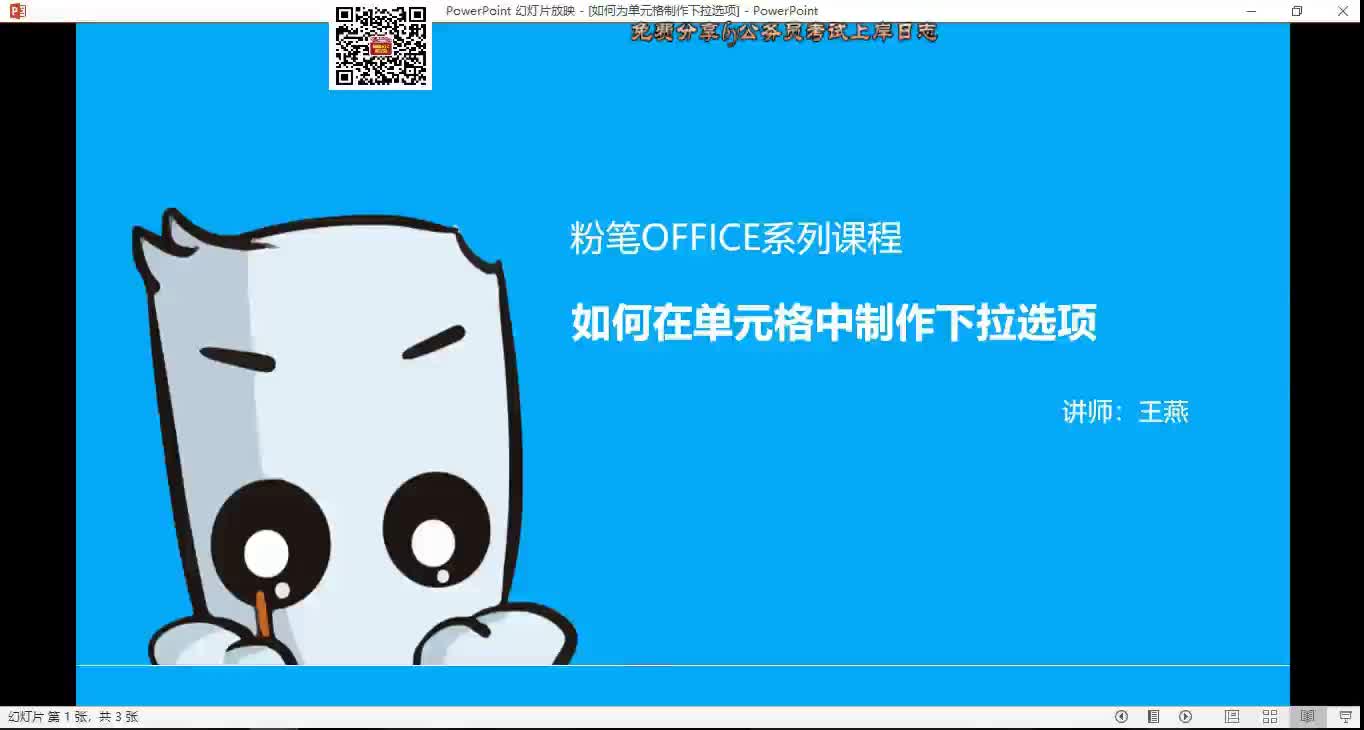Go to the previous slide arrow
Image resolution: width=1364 pixels, height=730 pixels.
tap(1121, 717)
